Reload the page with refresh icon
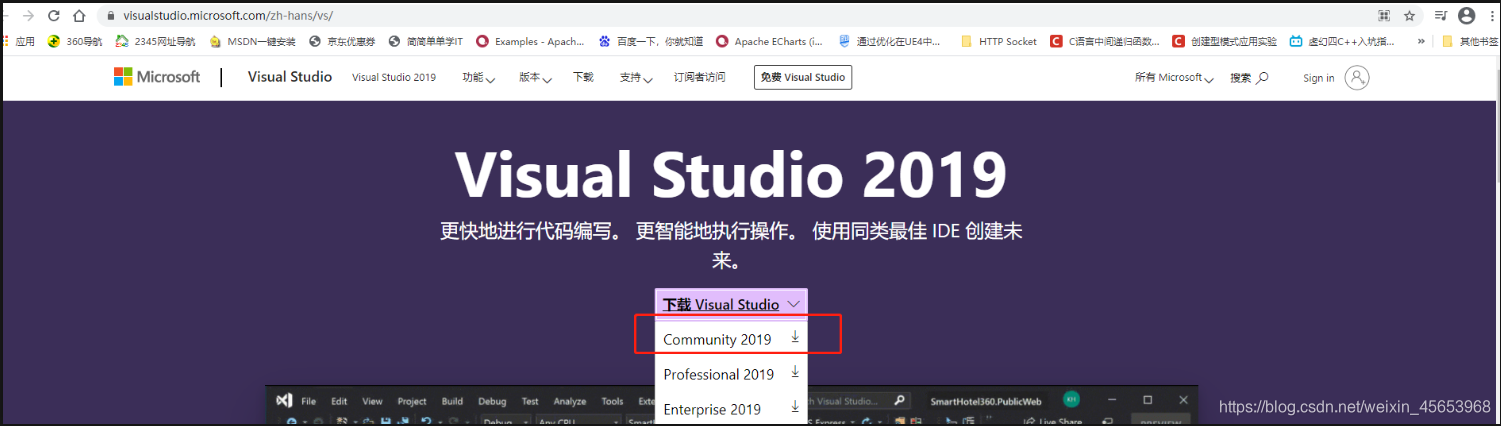The width and height of the screenshot is (1501, 426). (x=53, y=16)
